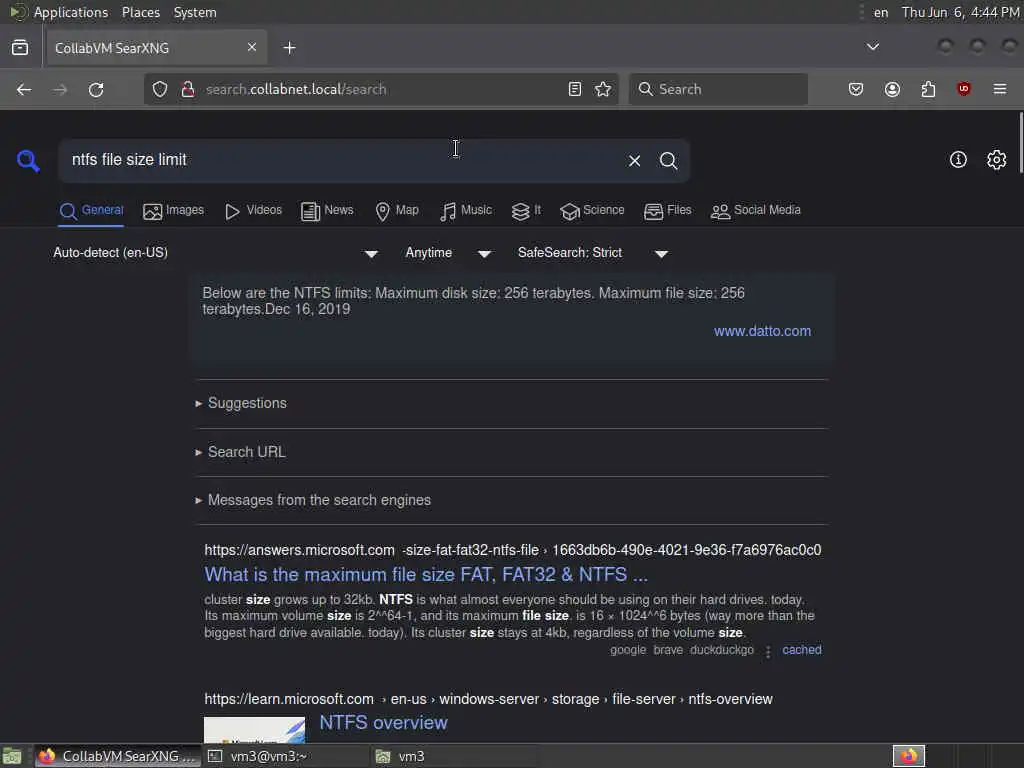Click the NTFS overview result thumbnail
Image resolution: width=1024 pixels, height=768 pixels.
click(254, 729)
